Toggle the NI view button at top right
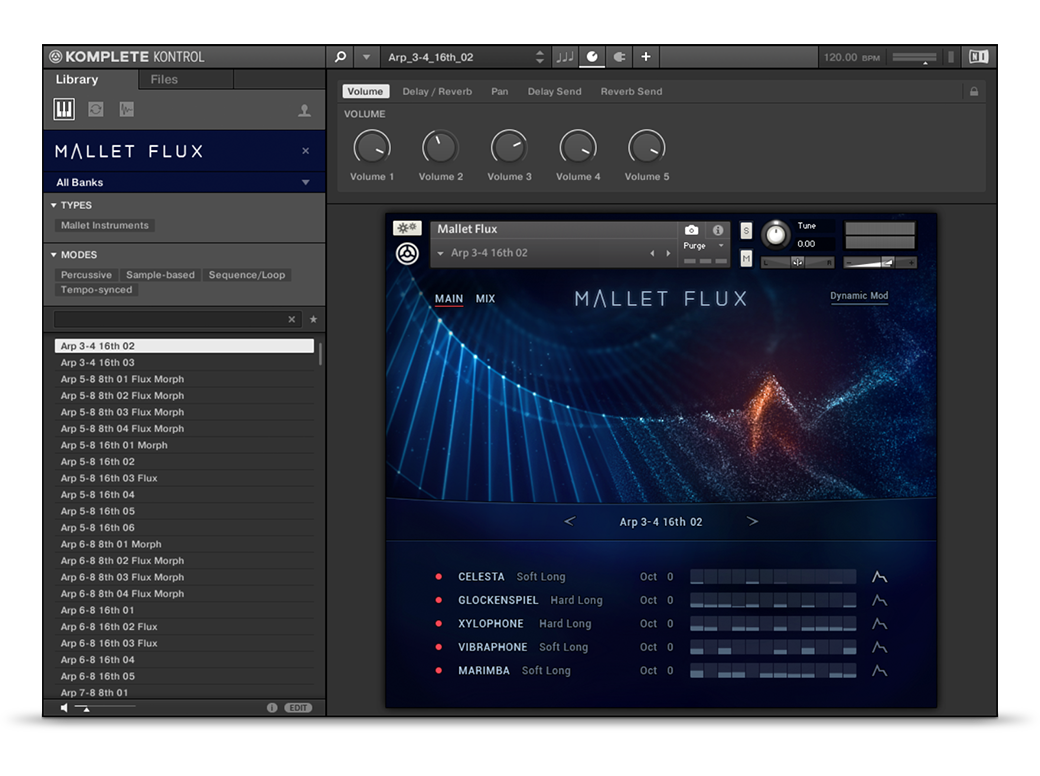The image size is (1040, 776). pyautogui.click(x=978, y=57)
